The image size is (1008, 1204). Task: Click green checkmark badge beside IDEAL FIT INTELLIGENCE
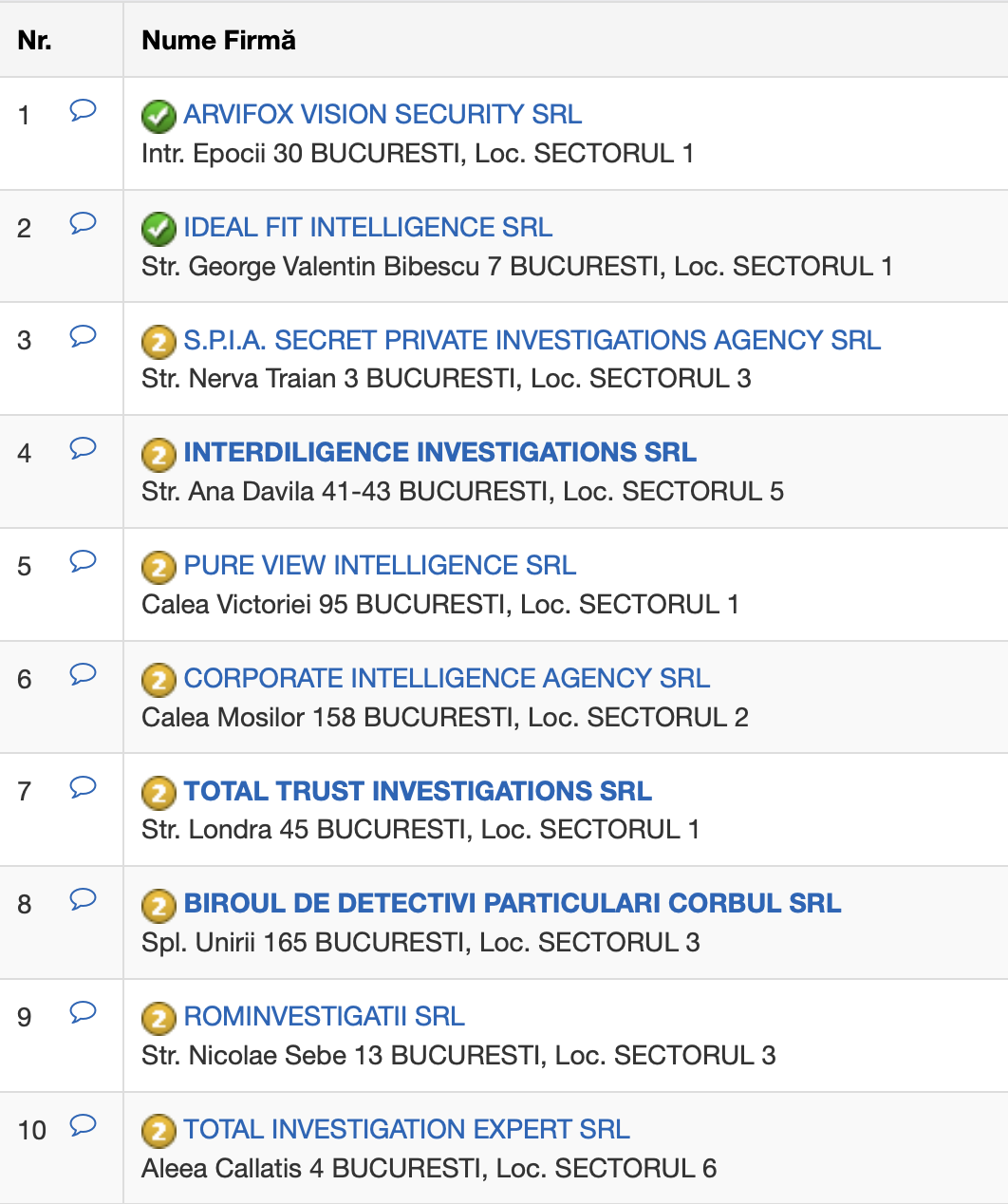pos(159,229)
